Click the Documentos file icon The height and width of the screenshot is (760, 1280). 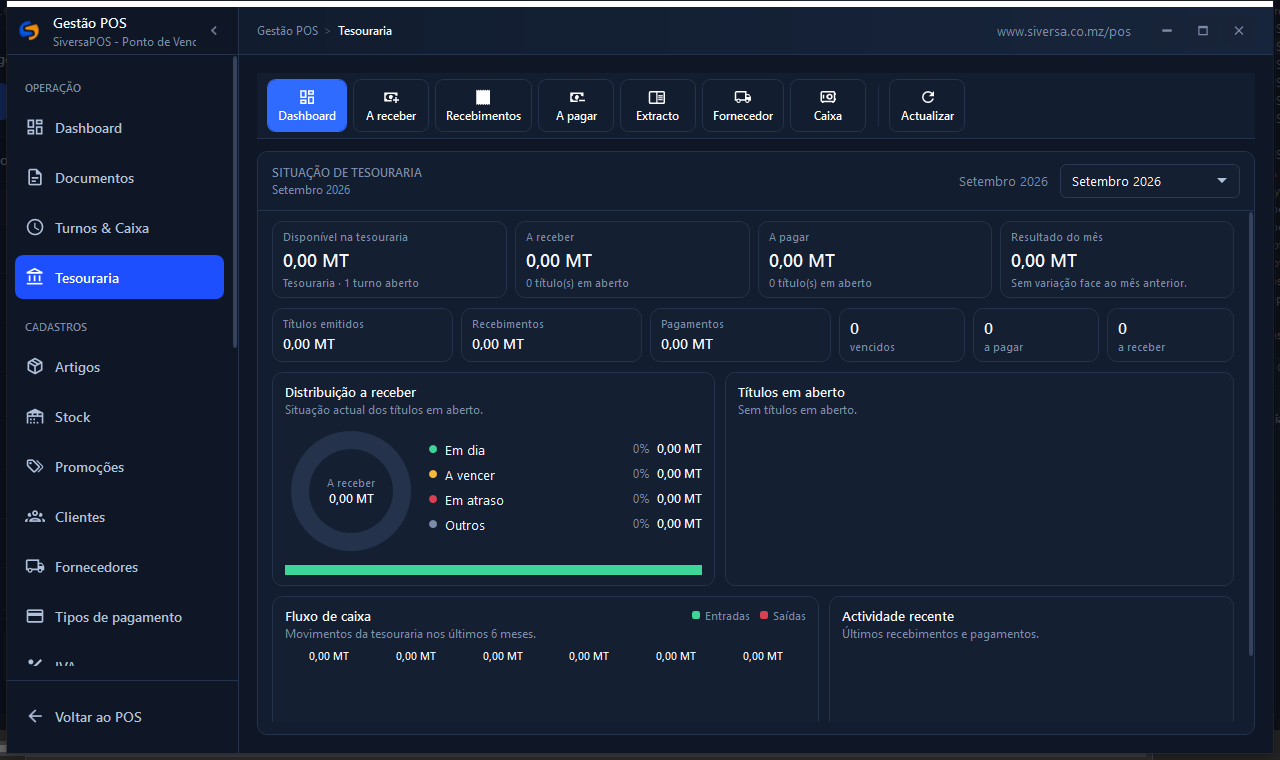35,178
